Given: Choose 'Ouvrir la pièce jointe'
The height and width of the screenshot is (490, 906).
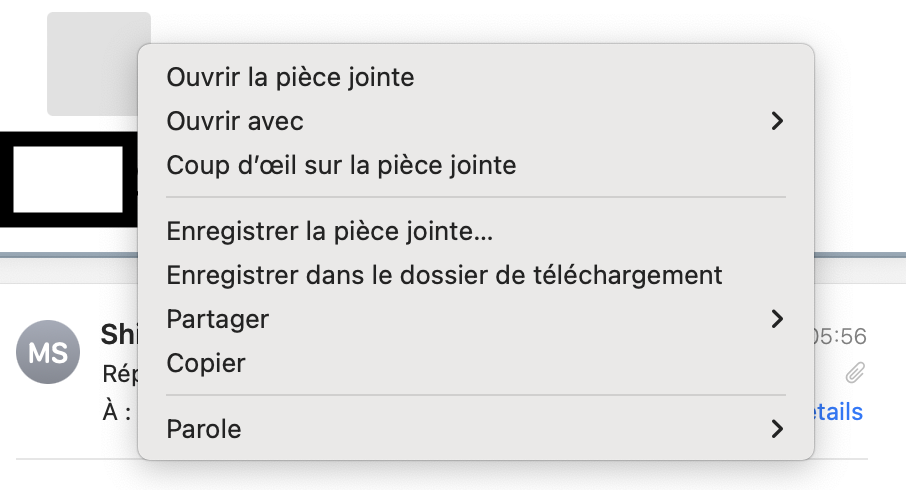Looking at the screenshot, I should point(290,77).
